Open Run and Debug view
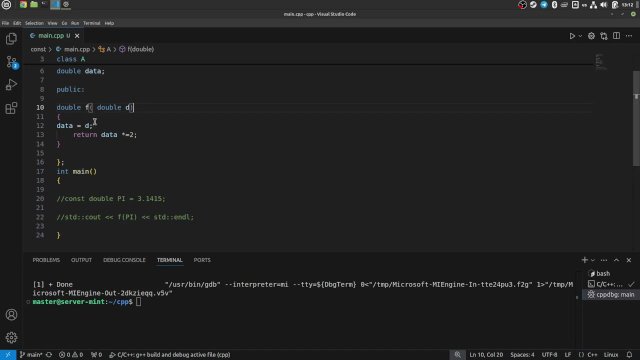The width and height of the screenshot is (640, 360). [11, 85]
